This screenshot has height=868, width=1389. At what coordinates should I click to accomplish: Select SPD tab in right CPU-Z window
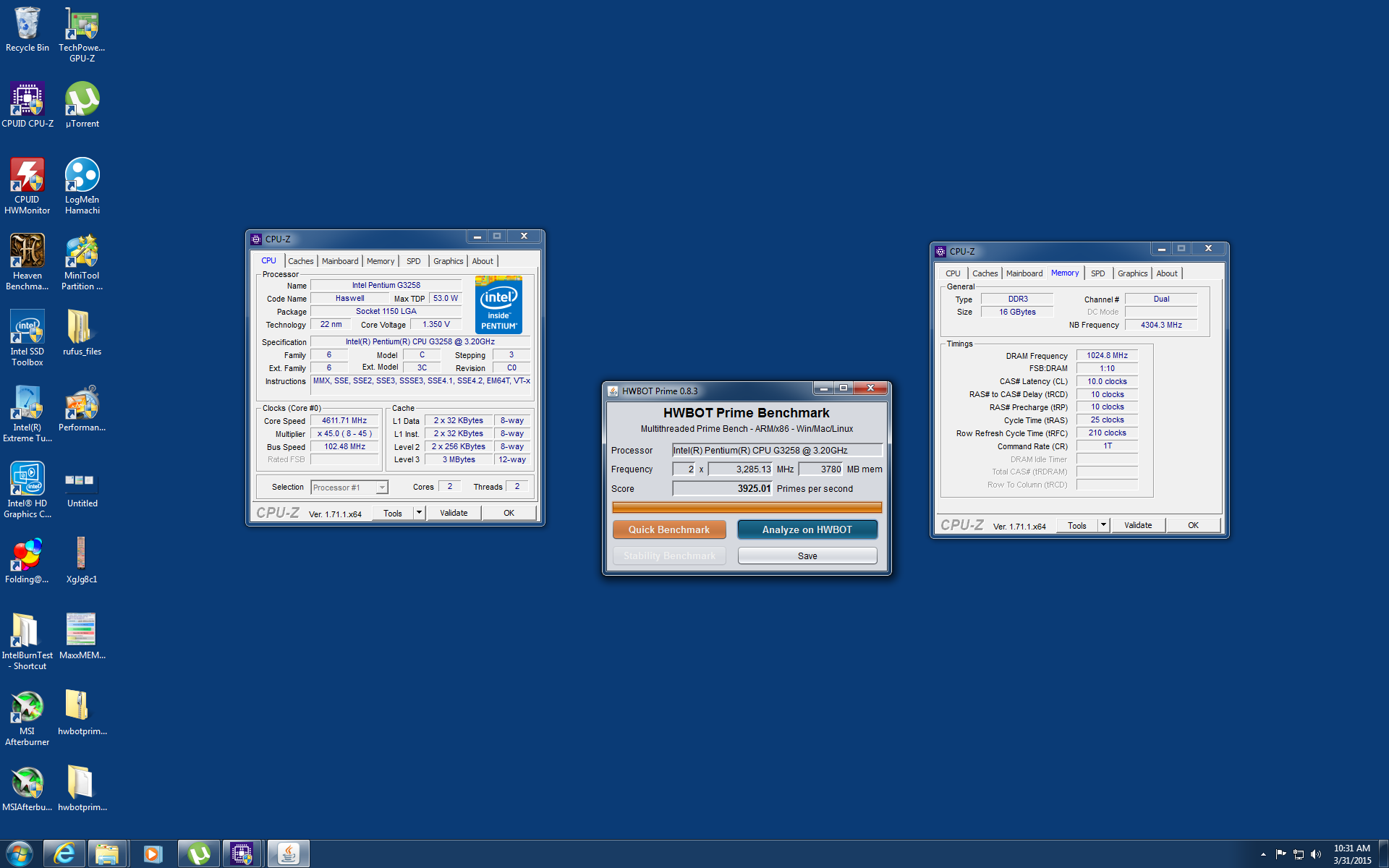click(1098, 273)
